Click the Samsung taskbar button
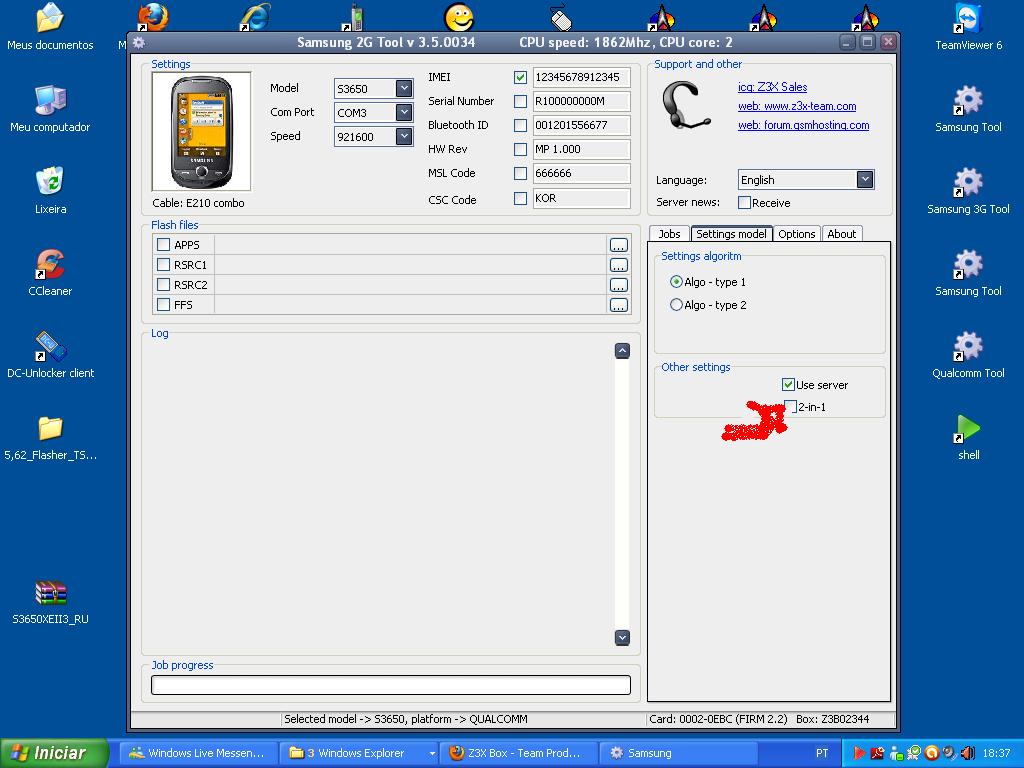This screenshot has width=1024, height=768. 679,753
